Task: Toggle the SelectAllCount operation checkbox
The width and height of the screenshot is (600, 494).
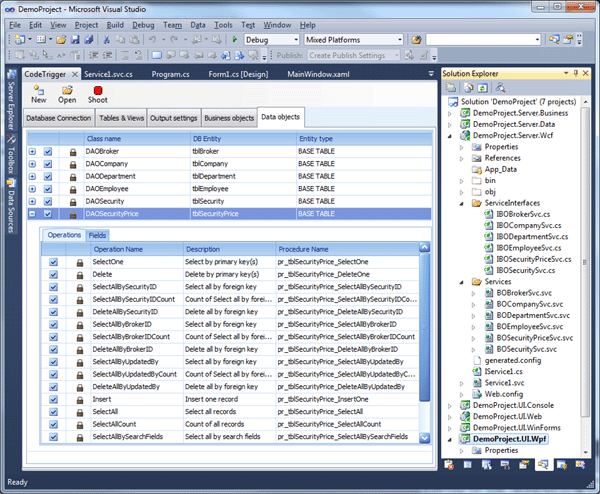Action: tap(54, 424)
